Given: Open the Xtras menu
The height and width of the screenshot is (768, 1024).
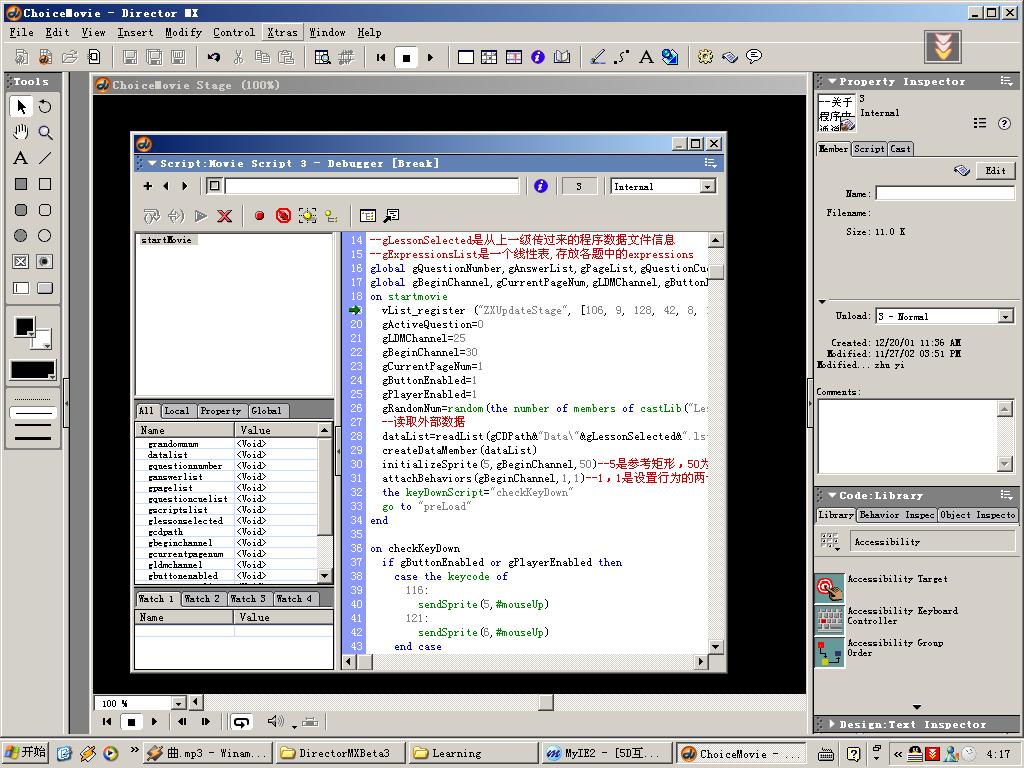Looking at the screenshot, I should click(x=282, y=33).
